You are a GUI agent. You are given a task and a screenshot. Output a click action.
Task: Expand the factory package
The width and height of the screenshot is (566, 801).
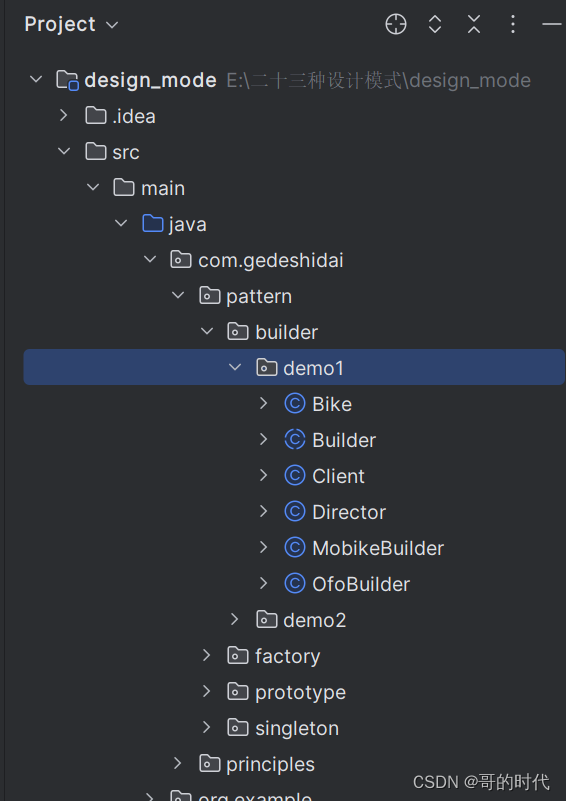tap(206, 655)
